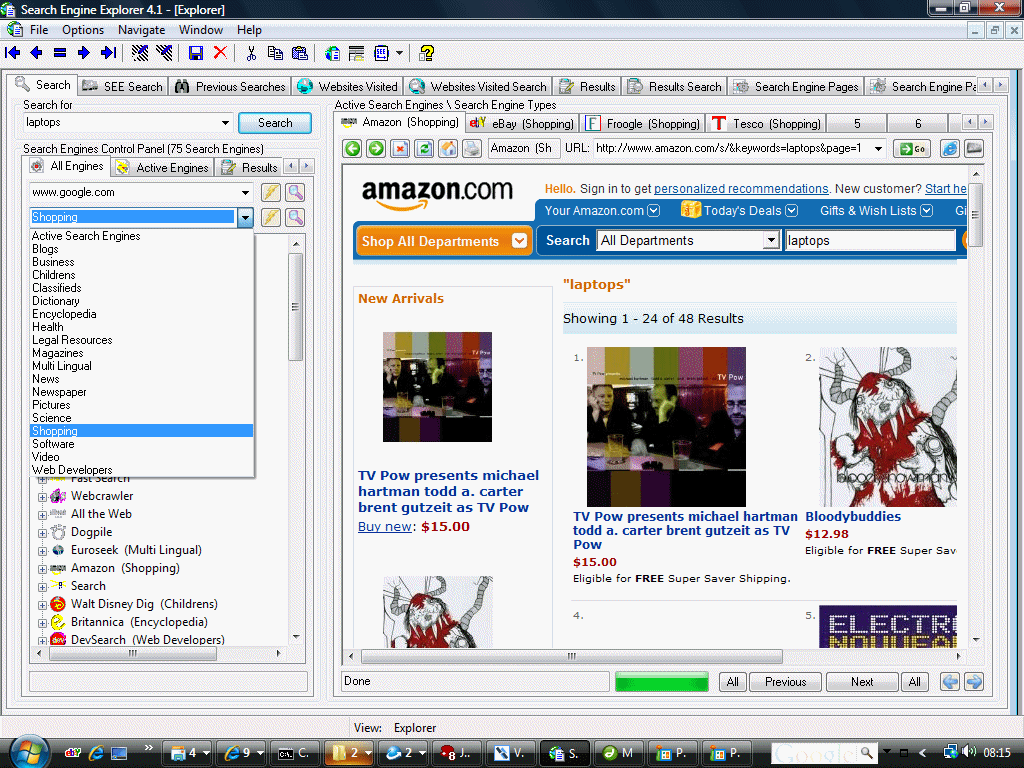Open the www.google.com engine dropdown

(245, 192)
